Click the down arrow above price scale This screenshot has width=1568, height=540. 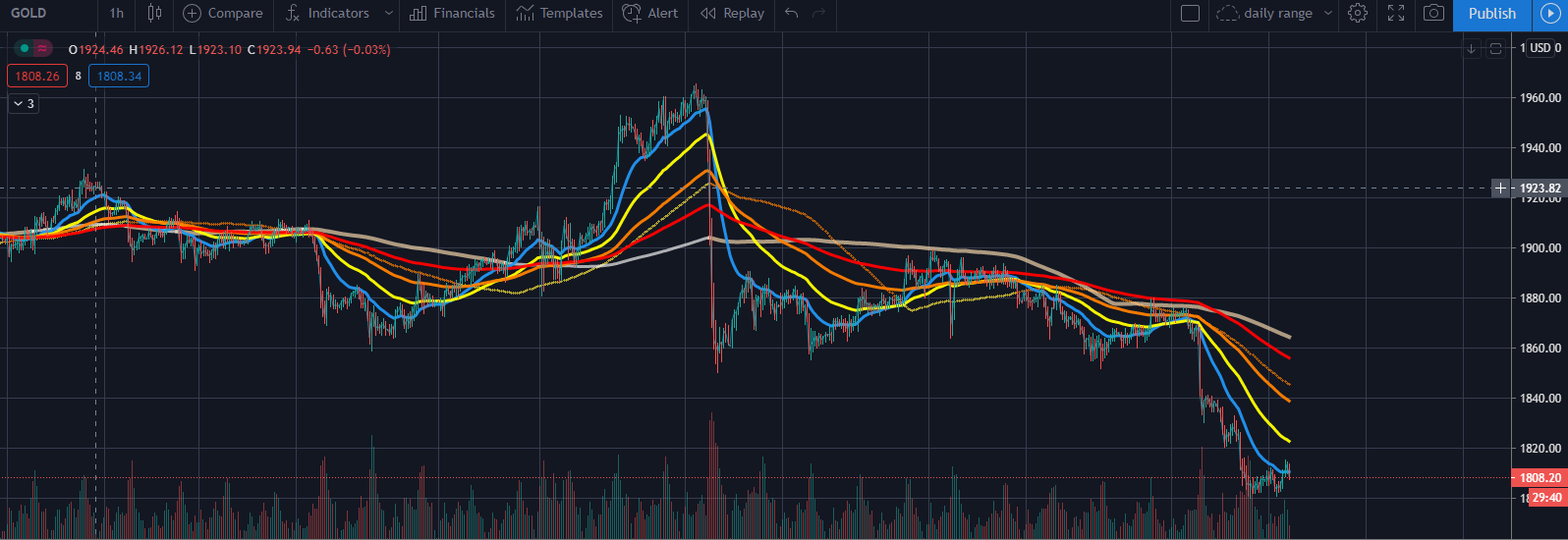point(1472,48)
